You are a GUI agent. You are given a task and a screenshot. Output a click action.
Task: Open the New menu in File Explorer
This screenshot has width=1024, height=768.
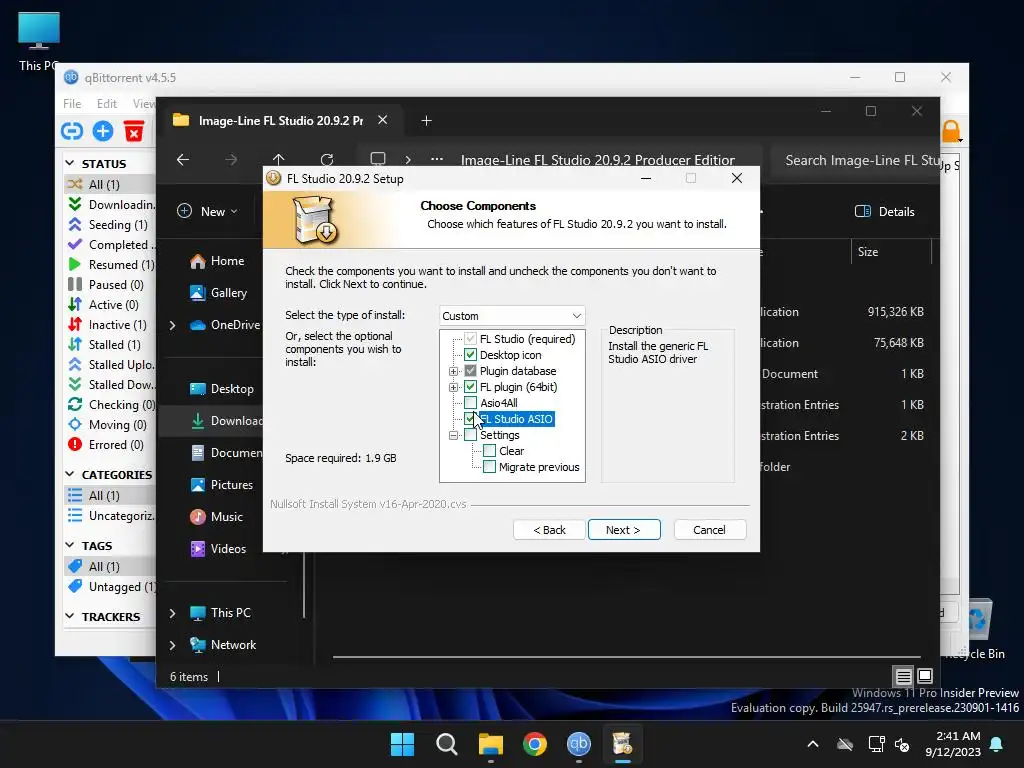pos(208,212)
